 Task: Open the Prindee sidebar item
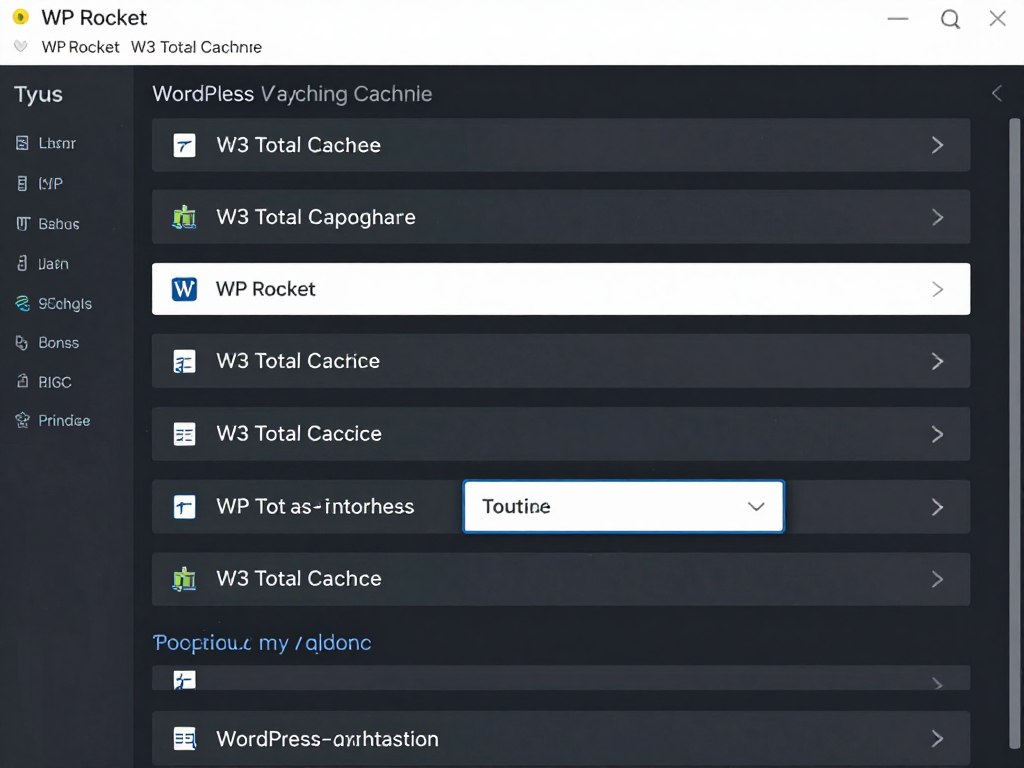click(64, 420)
